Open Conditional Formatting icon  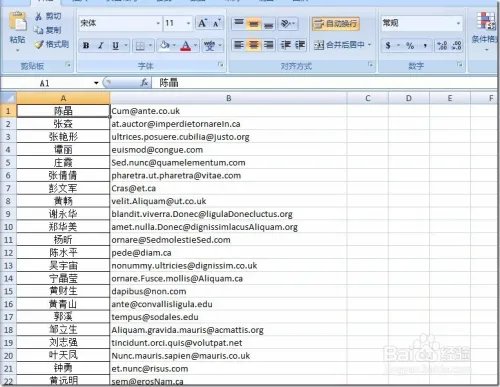(x=485, y=21)
